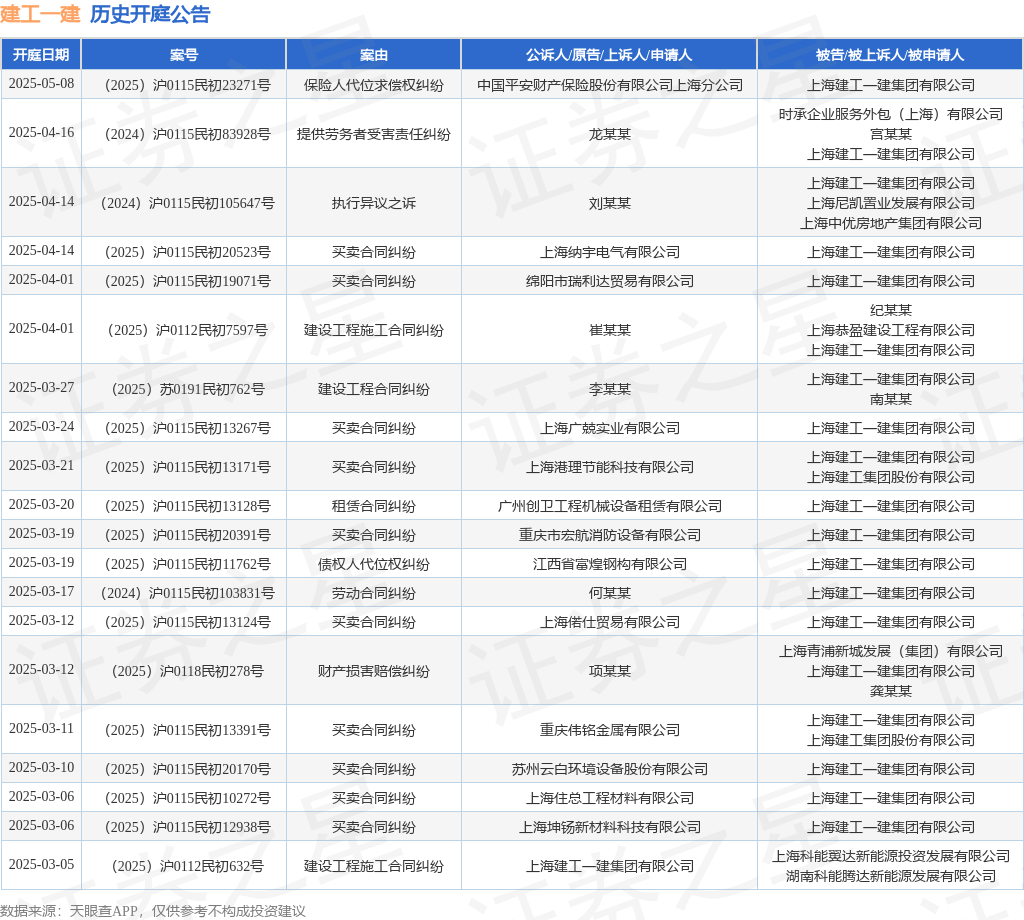Image resolution: width=1024 pixels, height=920 pixels.
Task: Select case number (2024)沪0115民初83928号
Action: pos(187,134)
